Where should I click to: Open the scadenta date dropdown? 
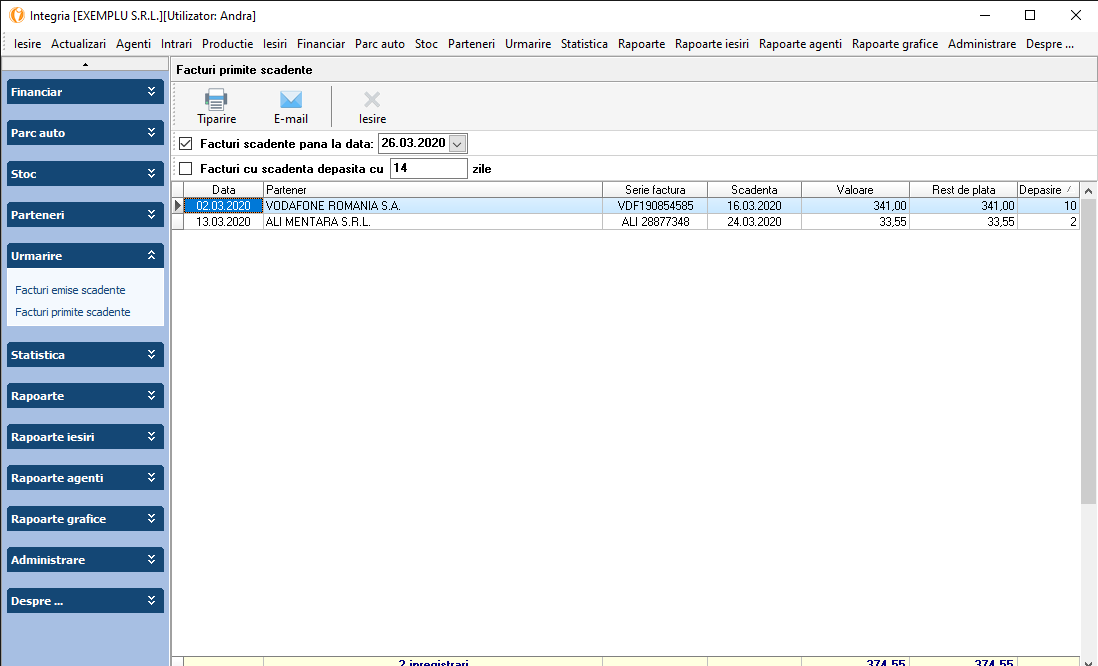(458, 144)
